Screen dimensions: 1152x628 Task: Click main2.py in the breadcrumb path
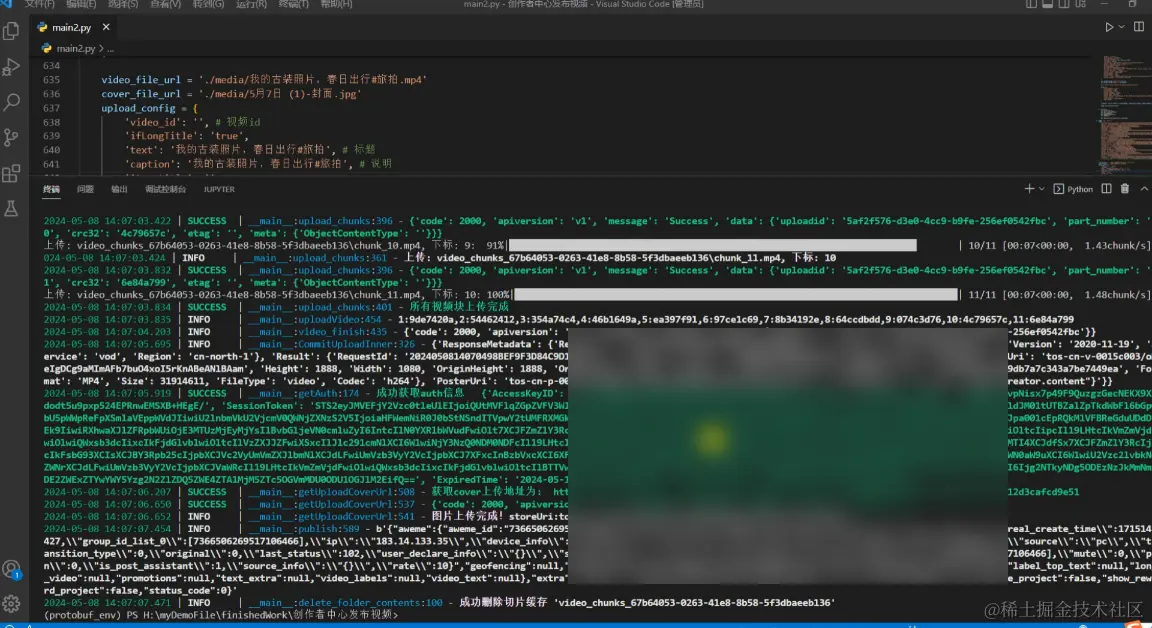click(x=75, y=48)
